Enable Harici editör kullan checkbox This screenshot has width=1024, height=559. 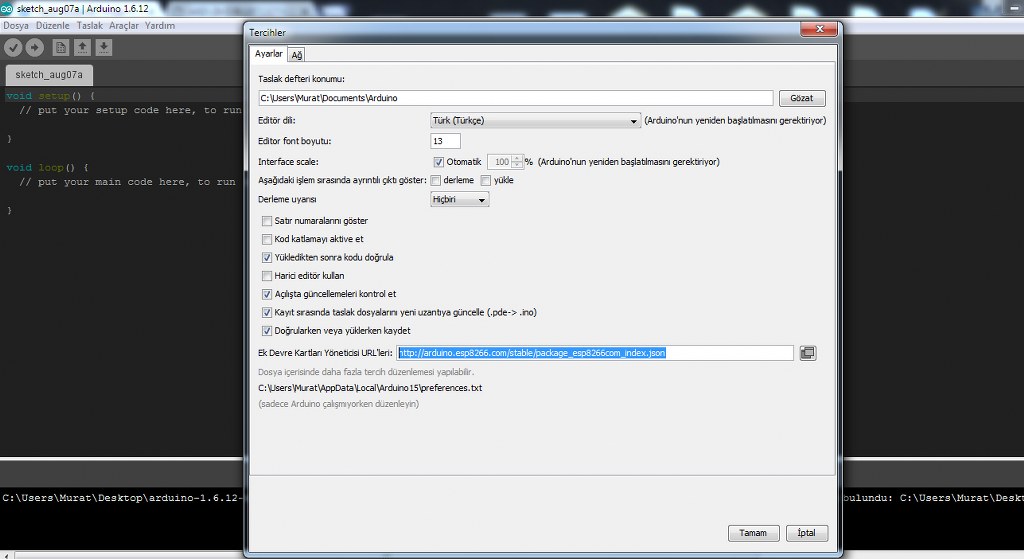pyautogui.click(x=266, y=276)
